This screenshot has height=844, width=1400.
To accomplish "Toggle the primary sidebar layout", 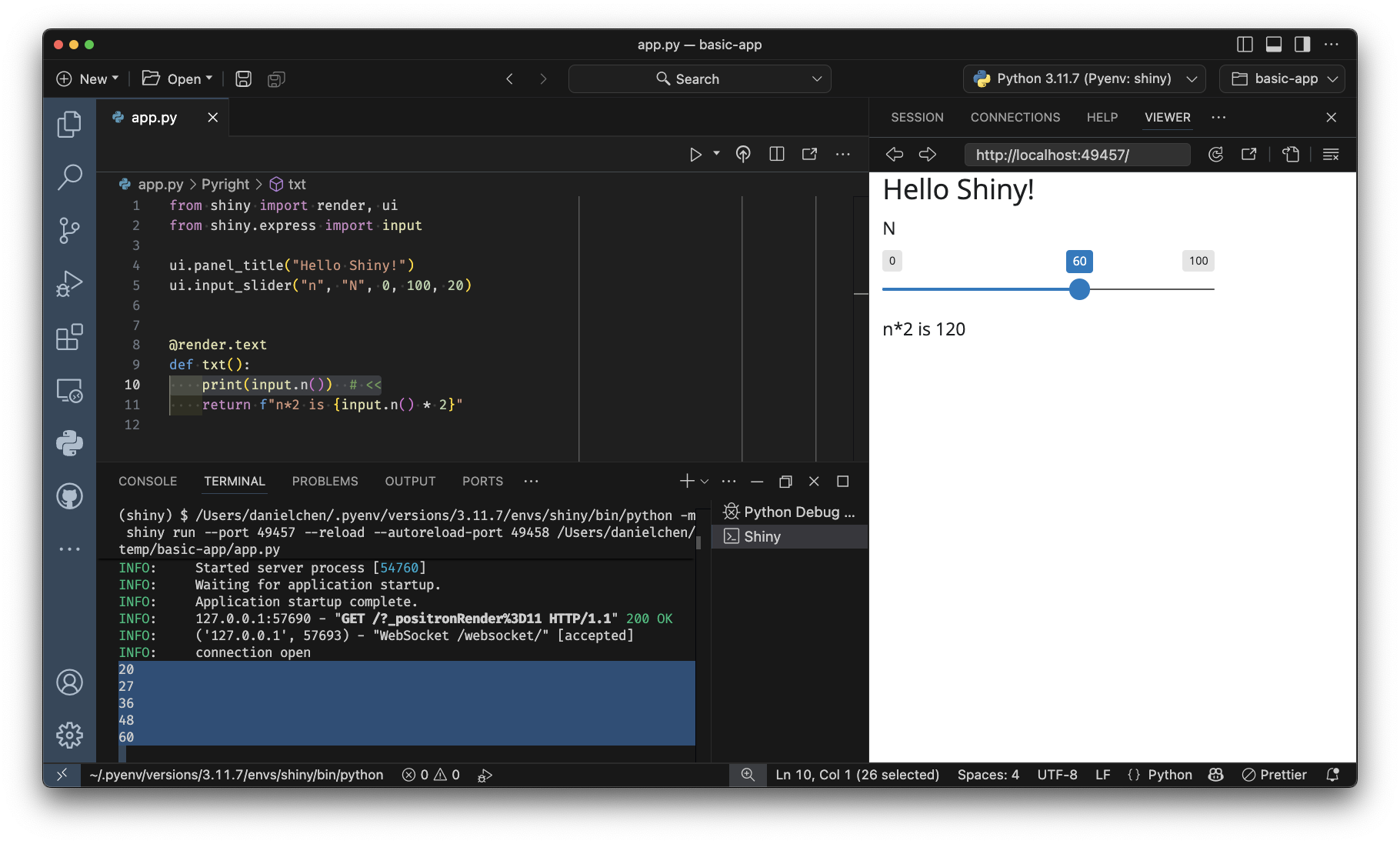I will (1245, 45).
